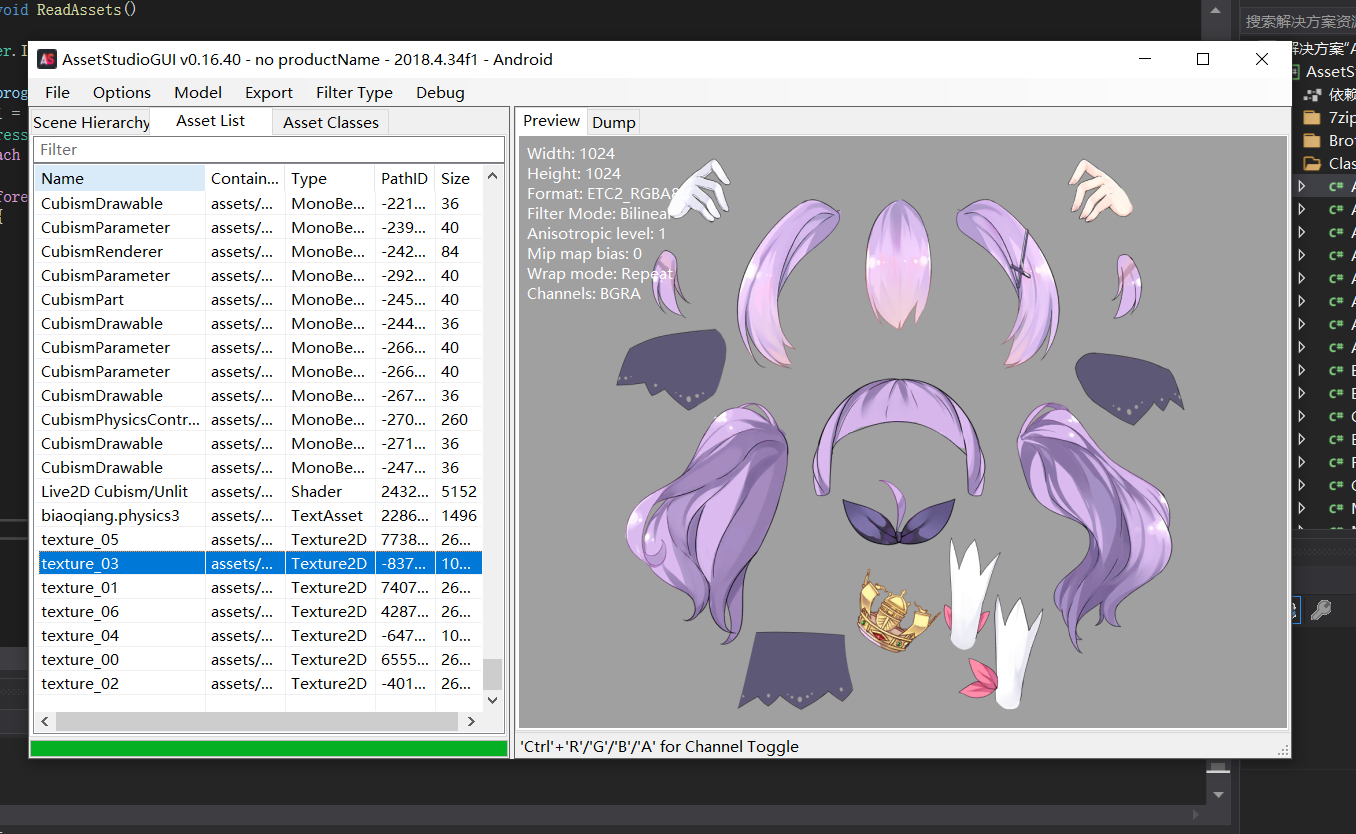Open the Filter Type menu

pyautogui.click(x=354, y=92)
